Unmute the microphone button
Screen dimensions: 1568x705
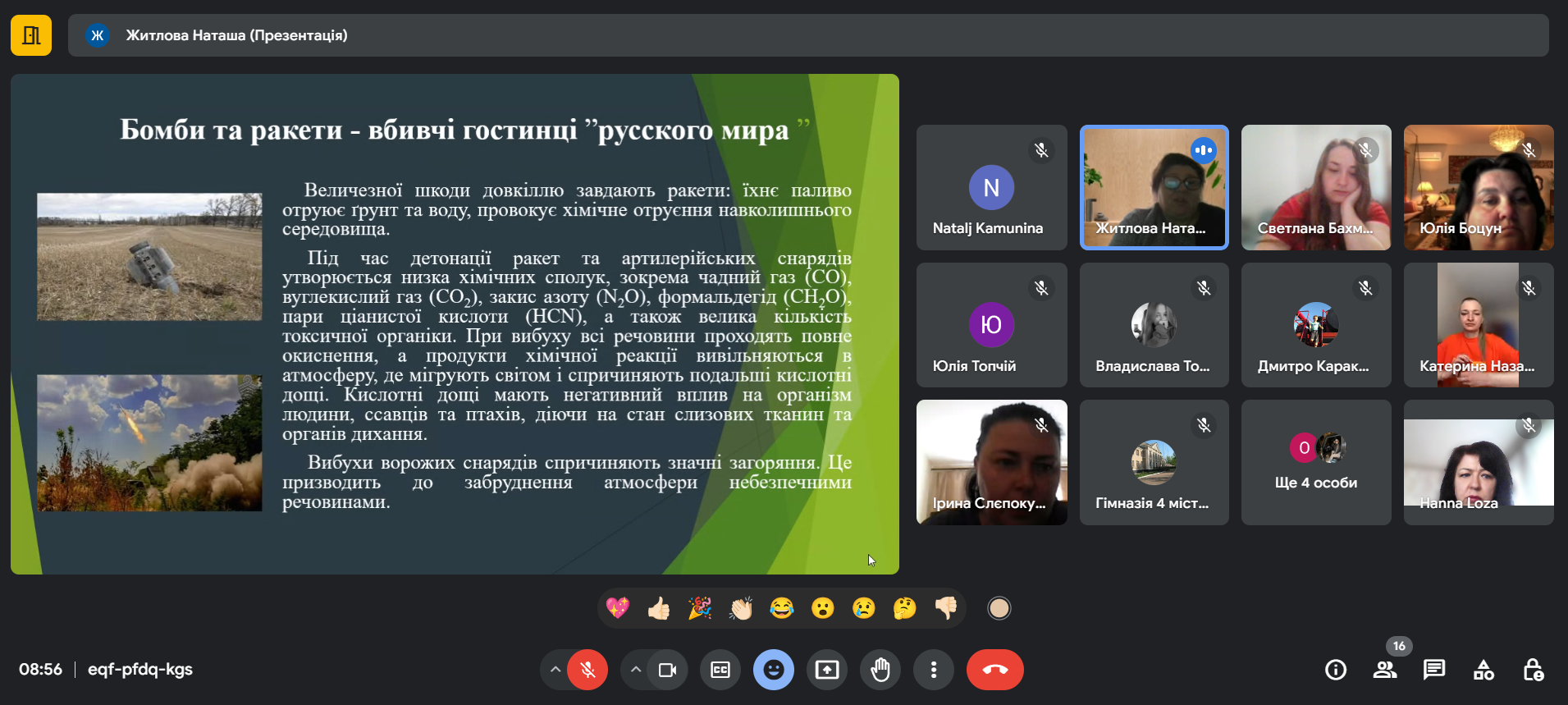pyautogui.click(x=587, y=670)
